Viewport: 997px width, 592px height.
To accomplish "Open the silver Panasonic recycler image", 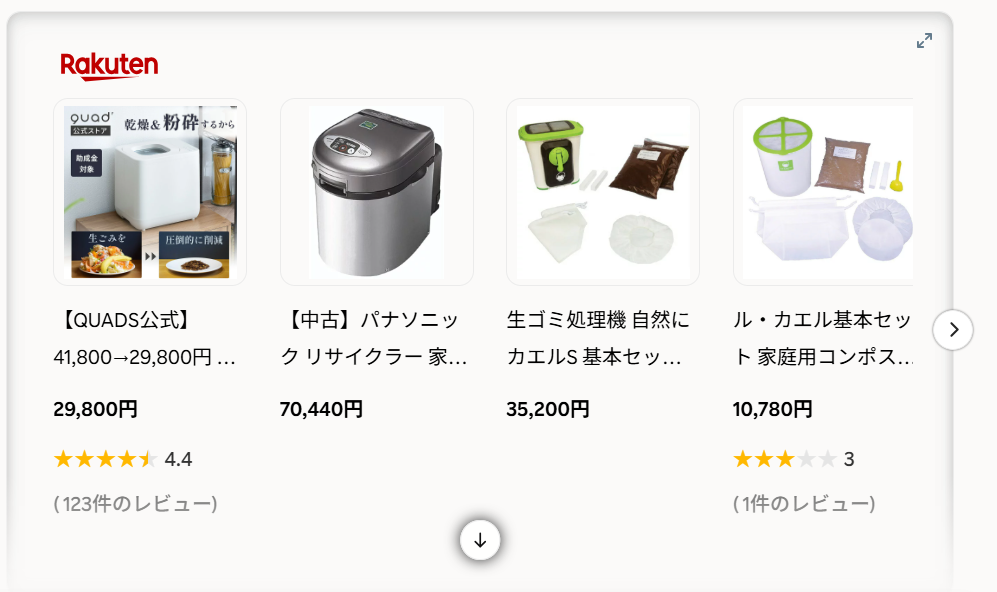I will point(376,192).
